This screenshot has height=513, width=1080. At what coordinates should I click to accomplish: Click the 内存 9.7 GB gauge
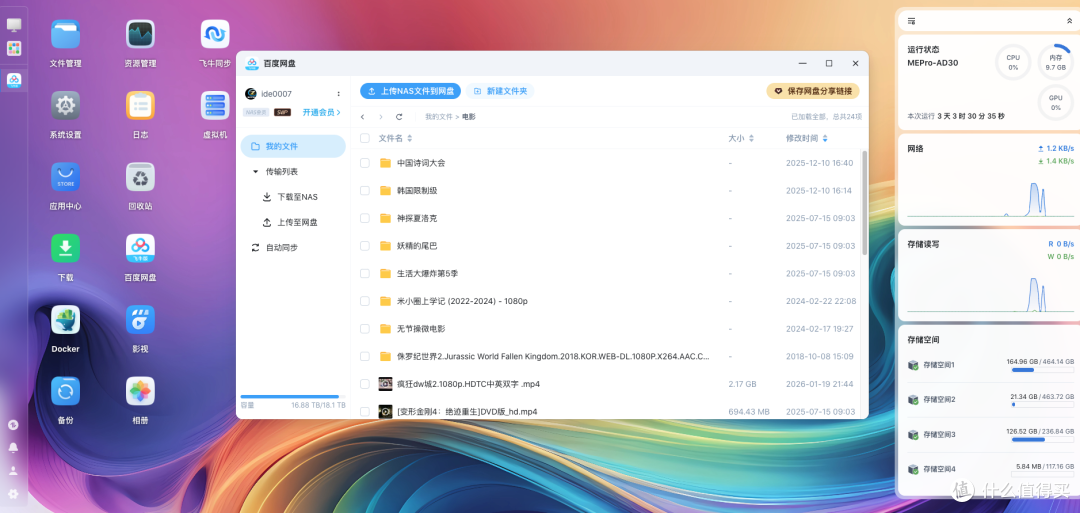coord(1056,63)
